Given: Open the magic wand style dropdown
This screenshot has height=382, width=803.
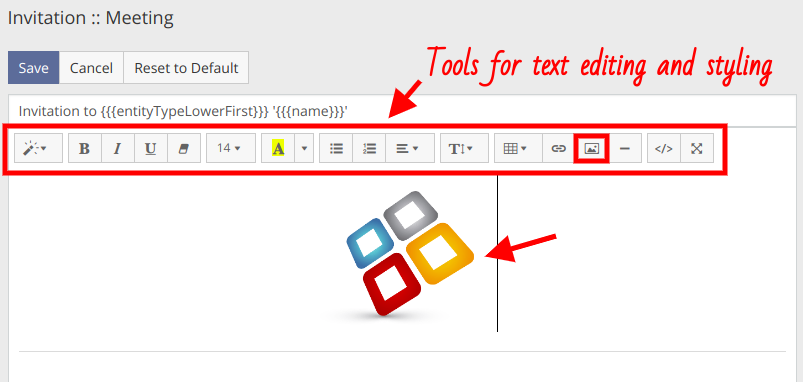Looking at the screenshot, I should pos(38,148).
